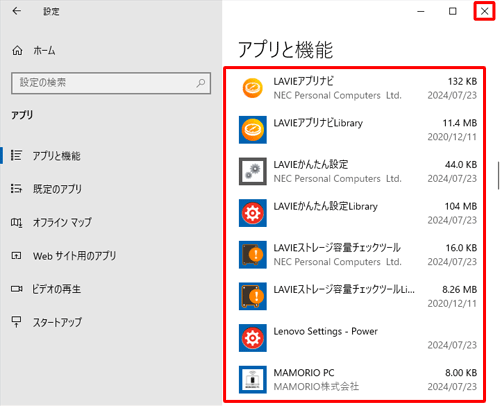Click the 8.26 MB storage check tool Library icon

[x=253, y=296]
